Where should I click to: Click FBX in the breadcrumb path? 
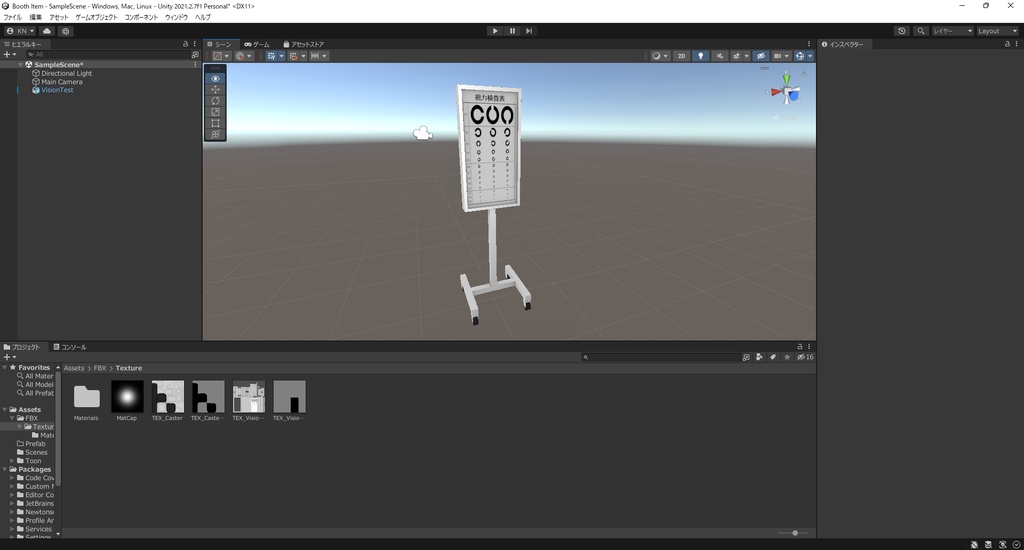[x=100, y=368]
